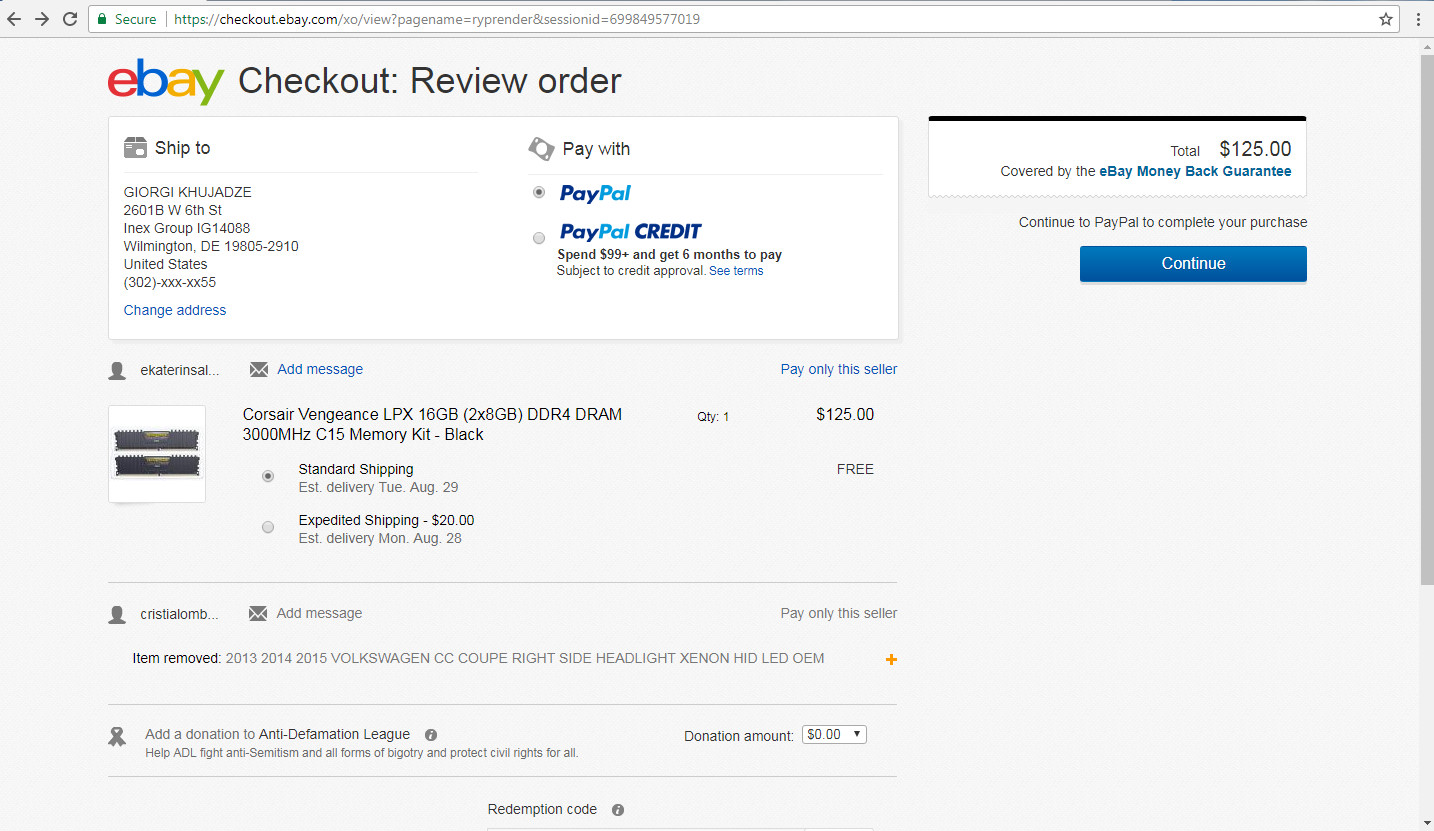Image resolution: width=1434 pixels, height=831 pixels.
Task: Bookmark this page with the star icon
Action: tap(1386, 19)
